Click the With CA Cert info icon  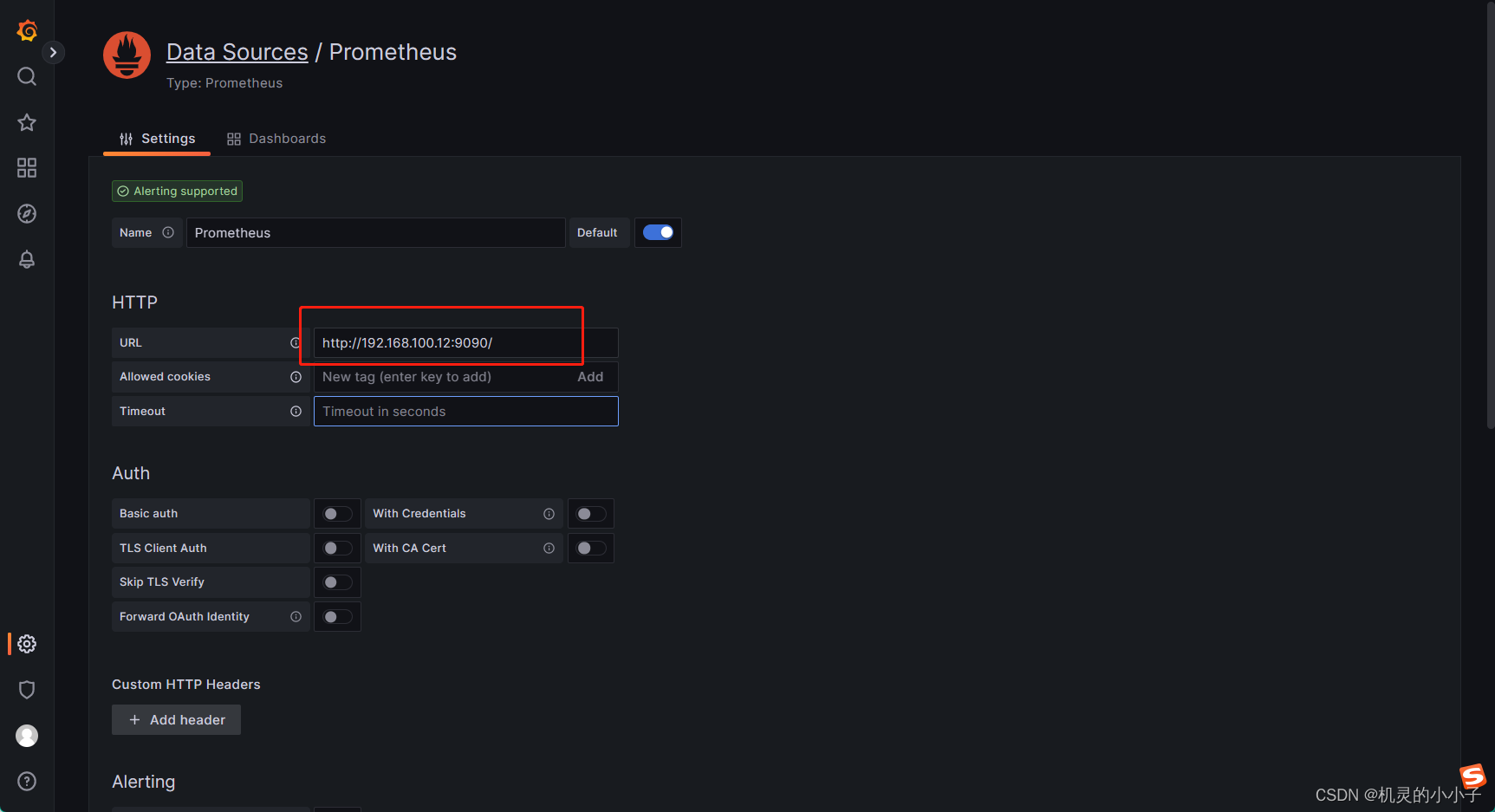tap(549, 549)
